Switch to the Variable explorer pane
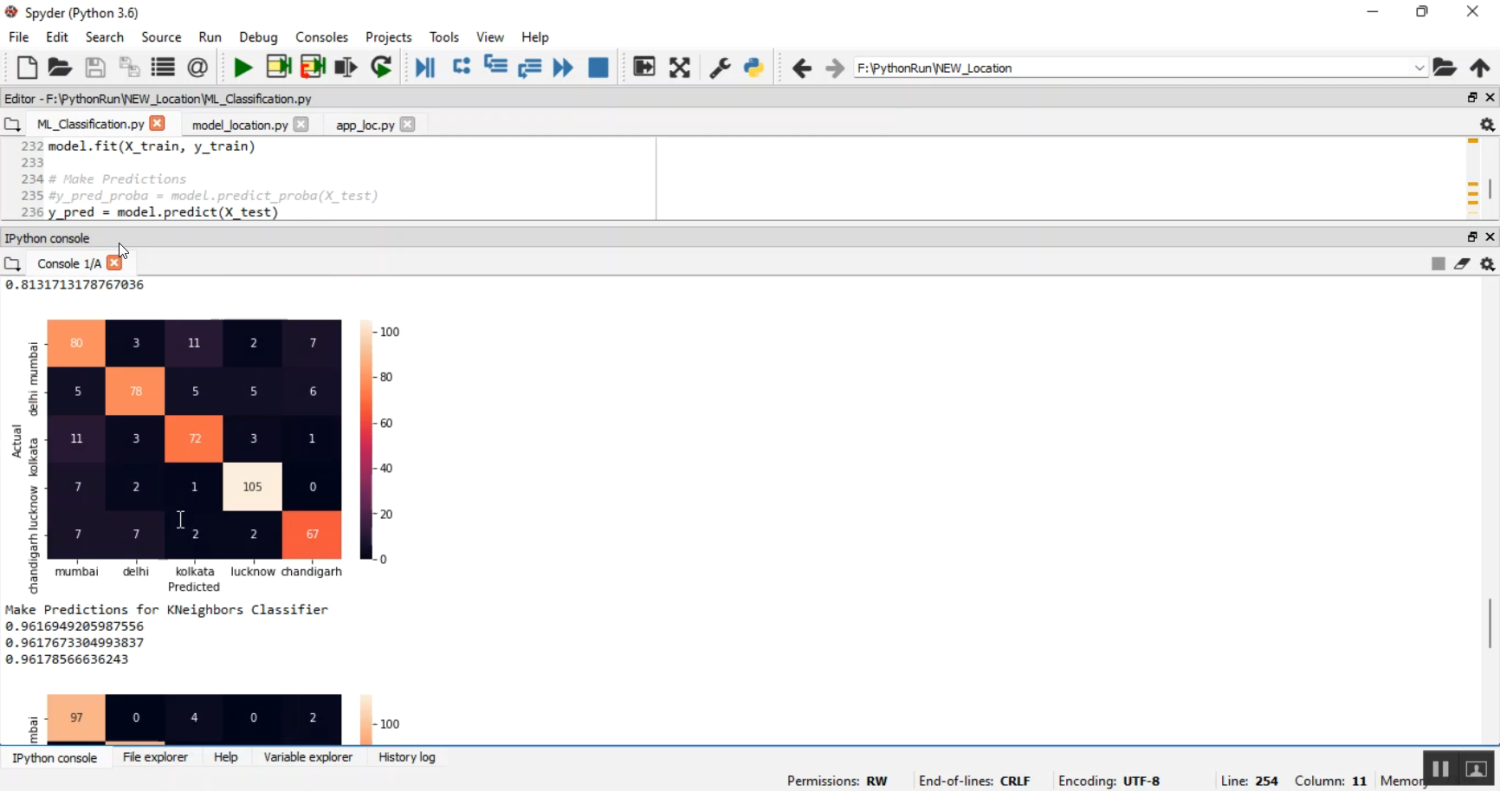The width and height of the screenshot is (1500, 791). tap(308, 757)
